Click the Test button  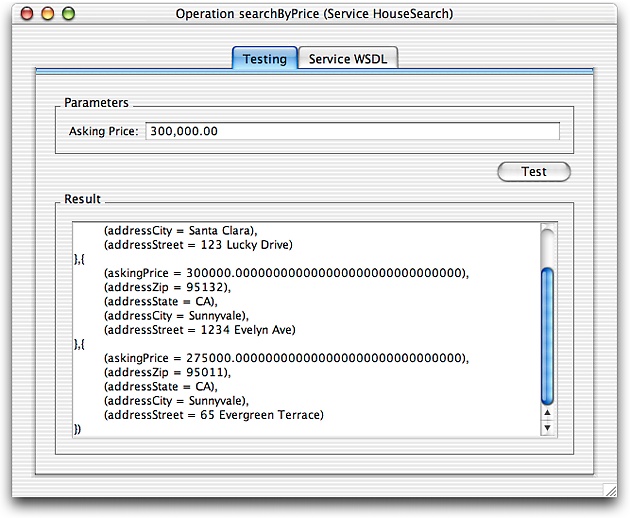[534, 172]
